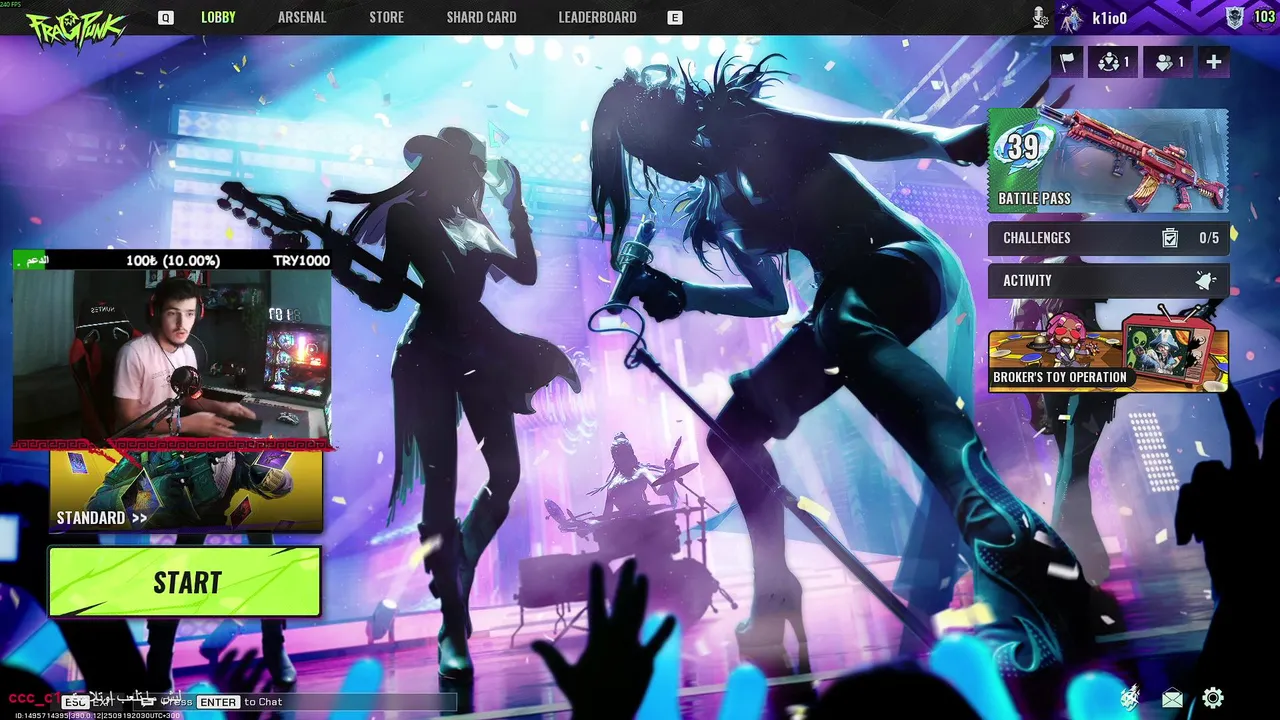Click the flag icon button
Image resolution: width=1280 pixels, height=720 pixels.
point(1067,62)
